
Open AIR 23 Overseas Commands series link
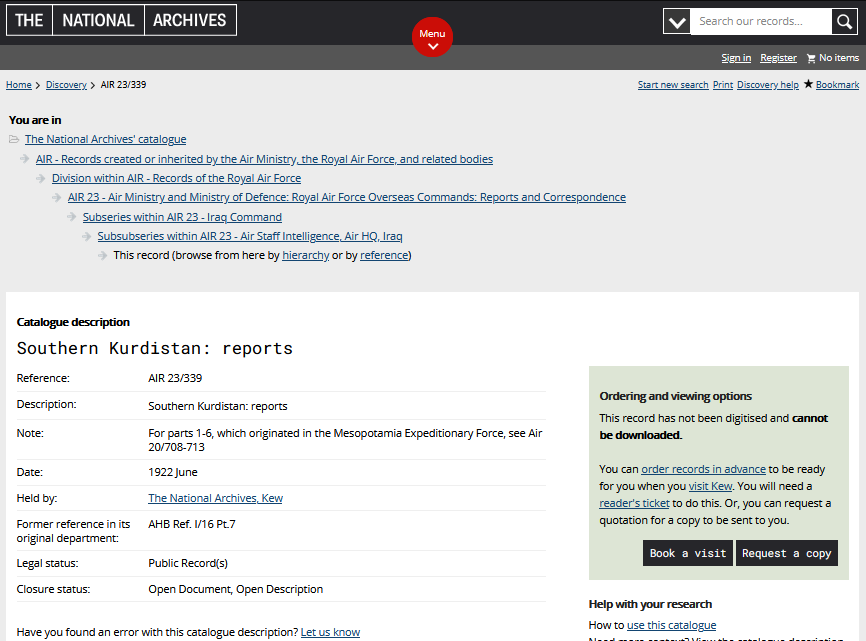click(x=347, y=197)
